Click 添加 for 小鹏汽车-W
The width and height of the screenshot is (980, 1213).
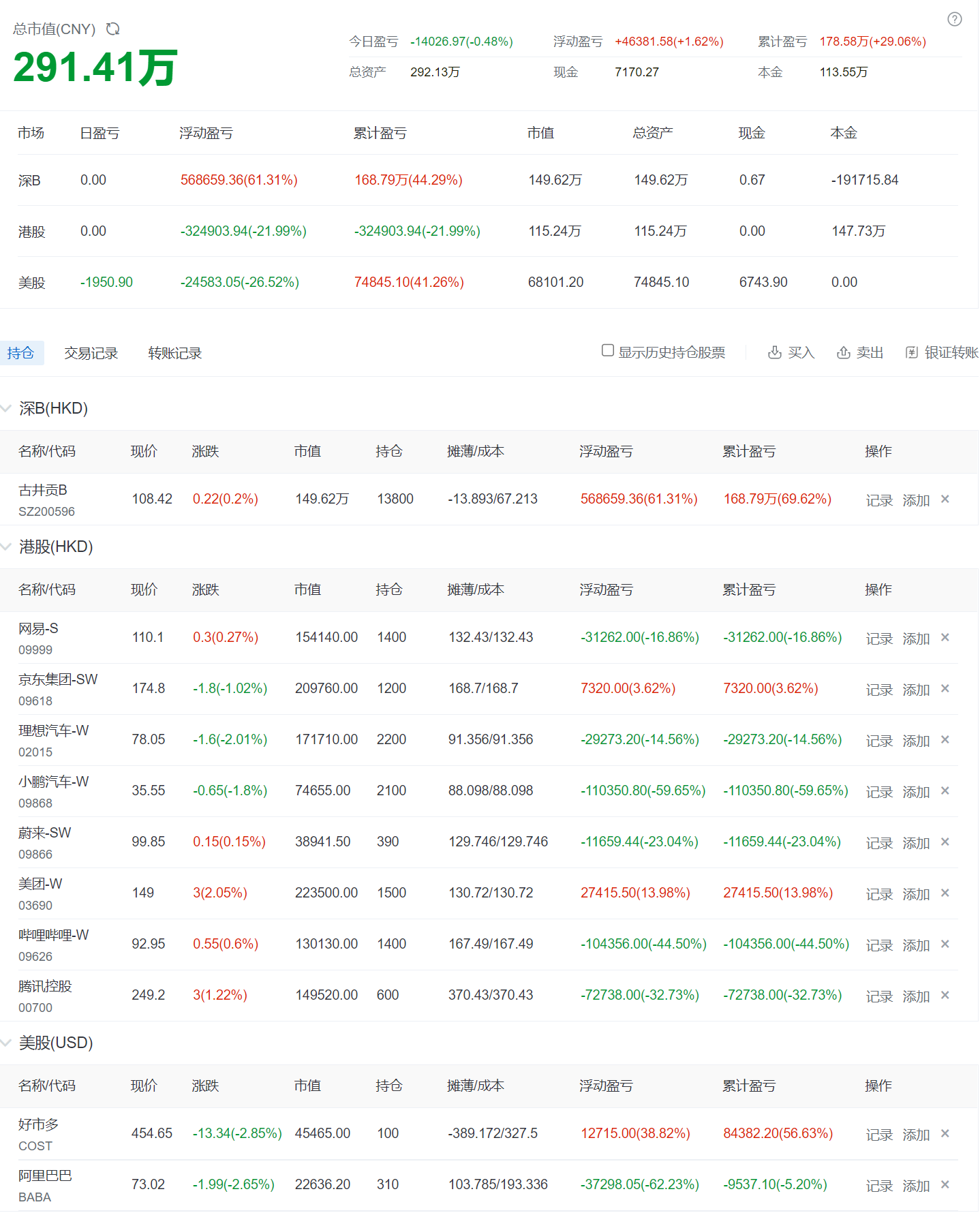click(x=916, y=792)
